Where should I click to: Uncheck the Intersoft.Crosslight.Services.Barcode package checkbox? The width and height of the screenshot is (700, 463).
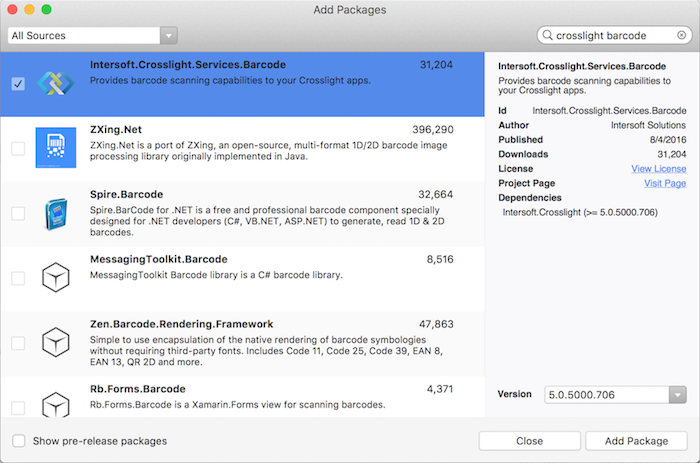click(18, 84)
